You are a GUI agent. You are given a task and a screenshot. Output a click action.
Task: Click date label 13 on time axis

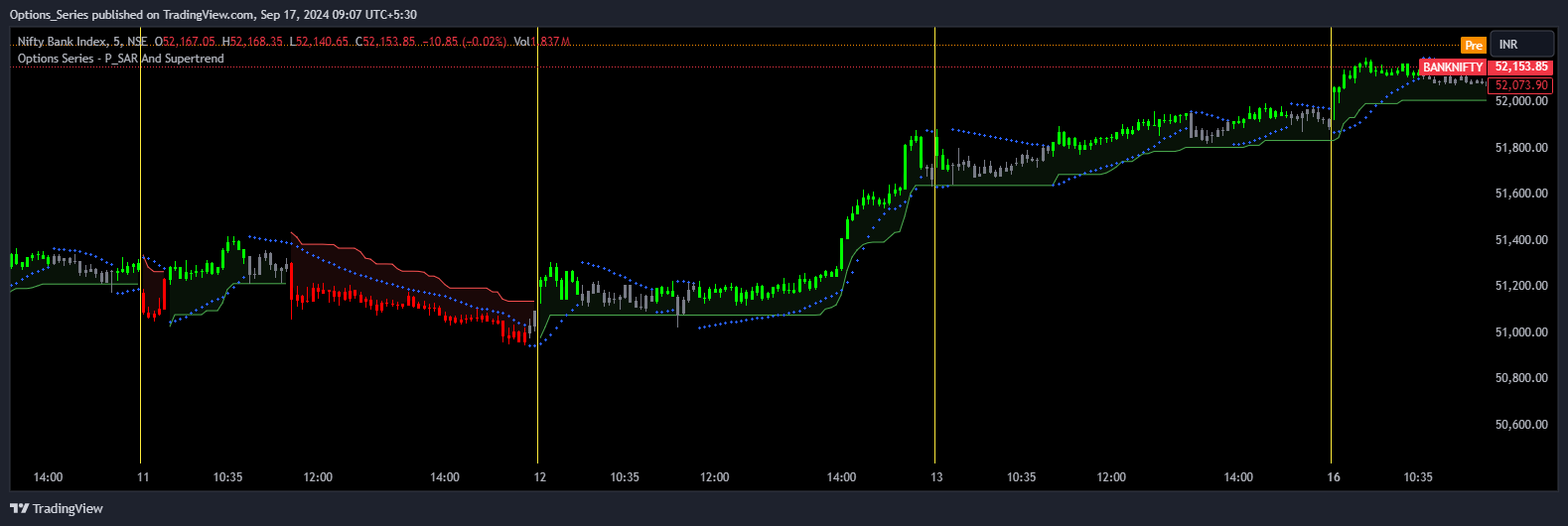[936, 477]
